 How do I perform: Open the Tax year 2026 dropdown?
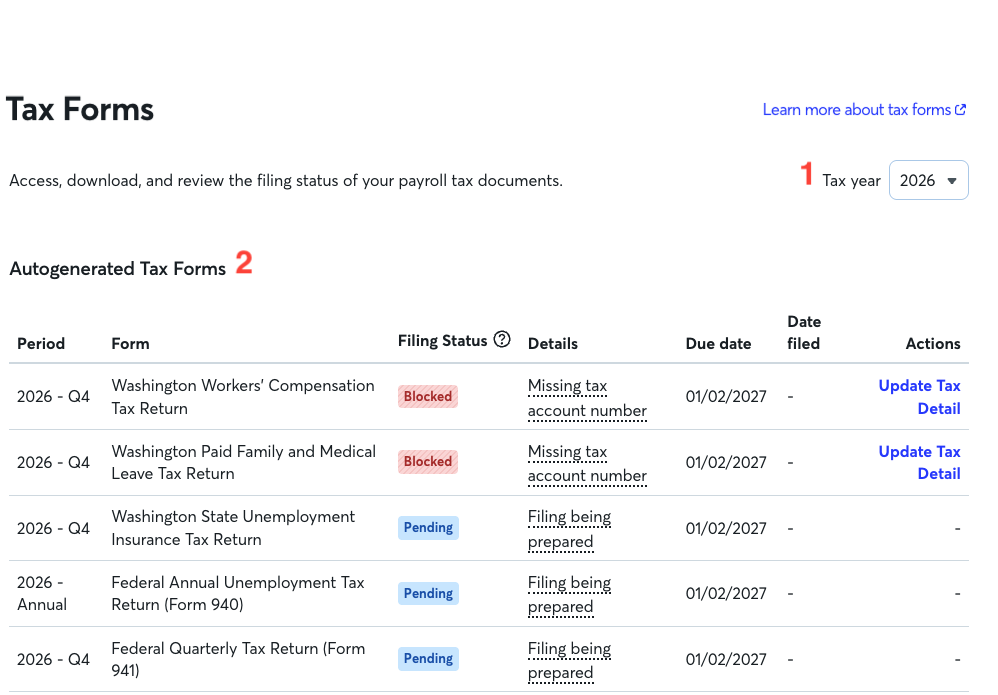coord(928,180)
